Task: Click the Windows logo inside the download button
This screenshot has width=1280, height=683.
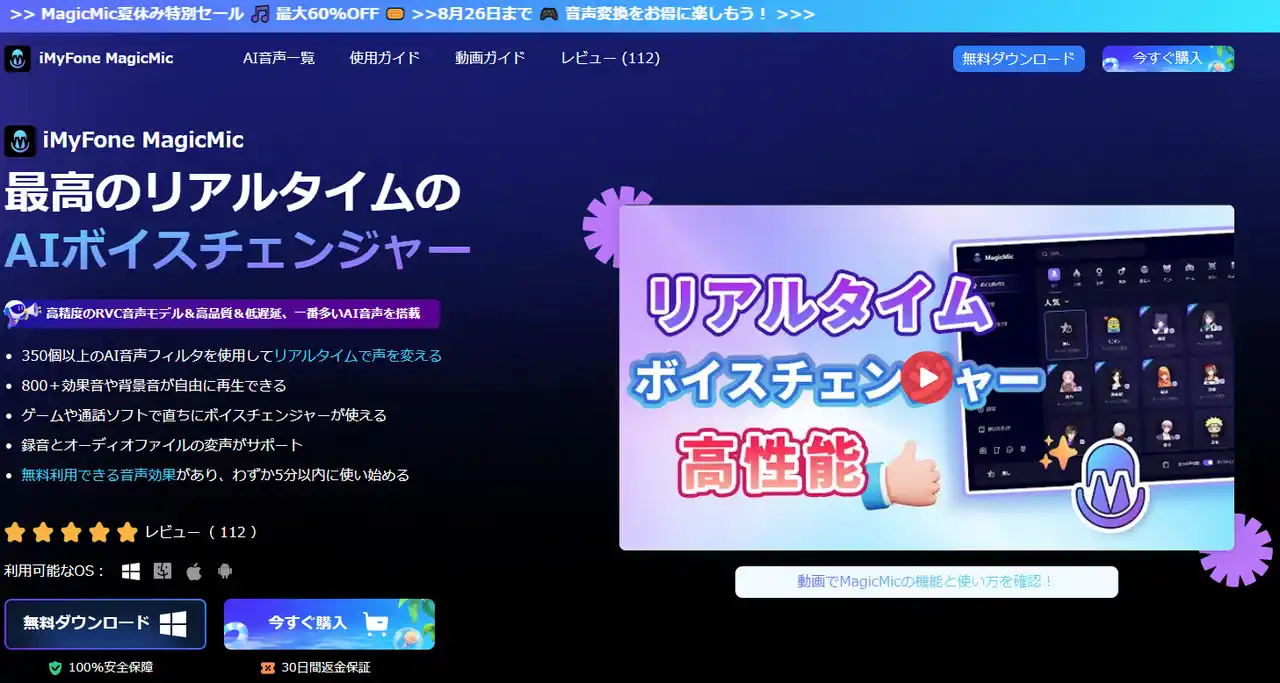Action: click(173, 624)
